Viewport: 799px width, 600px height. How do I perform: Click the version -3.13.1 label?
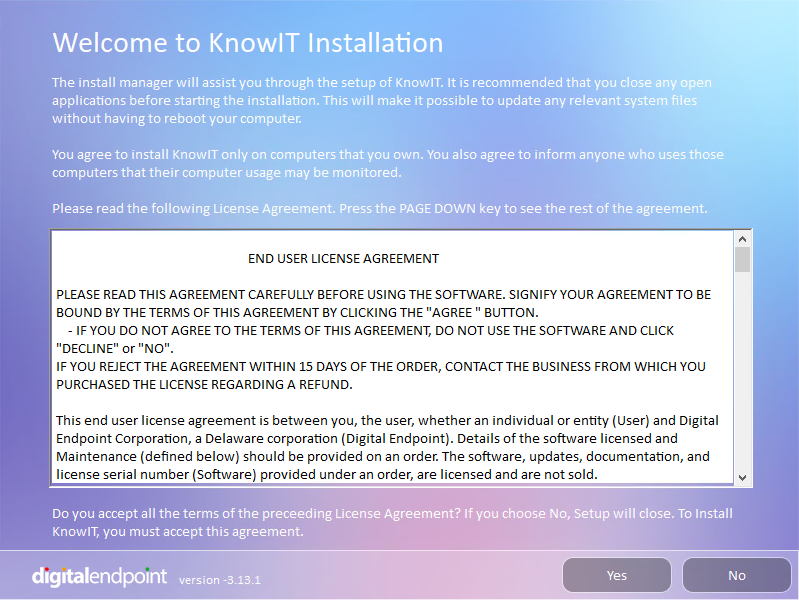220,580
